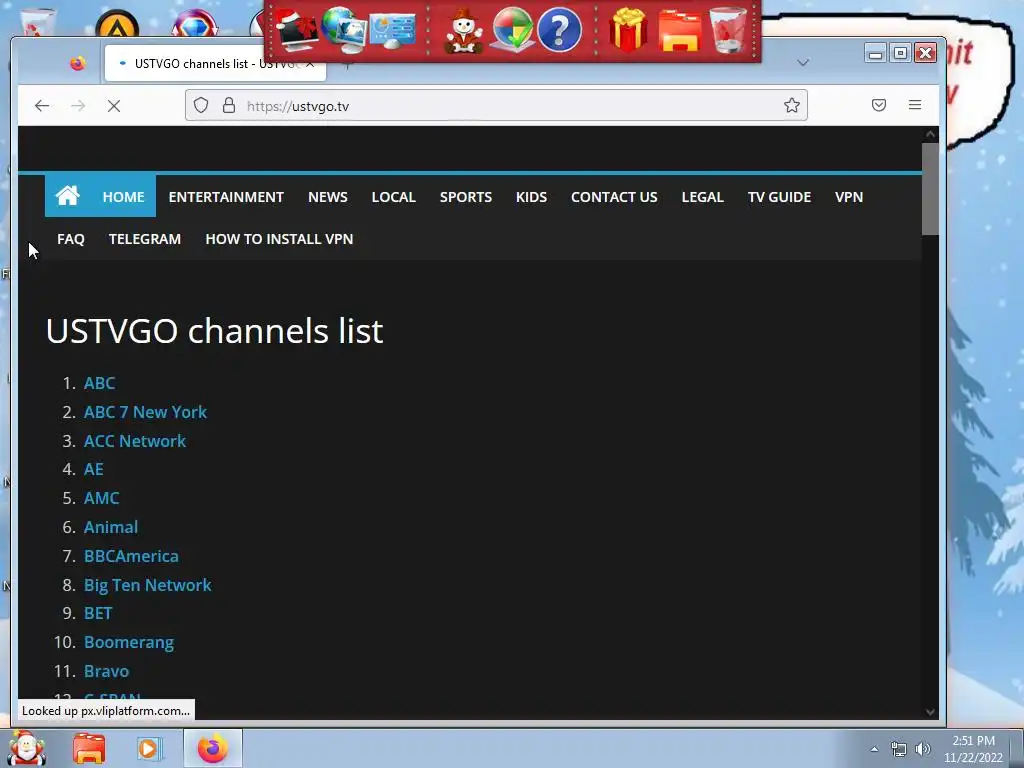
Task: Open the ACC Network channel link
Action: [135, 441]
